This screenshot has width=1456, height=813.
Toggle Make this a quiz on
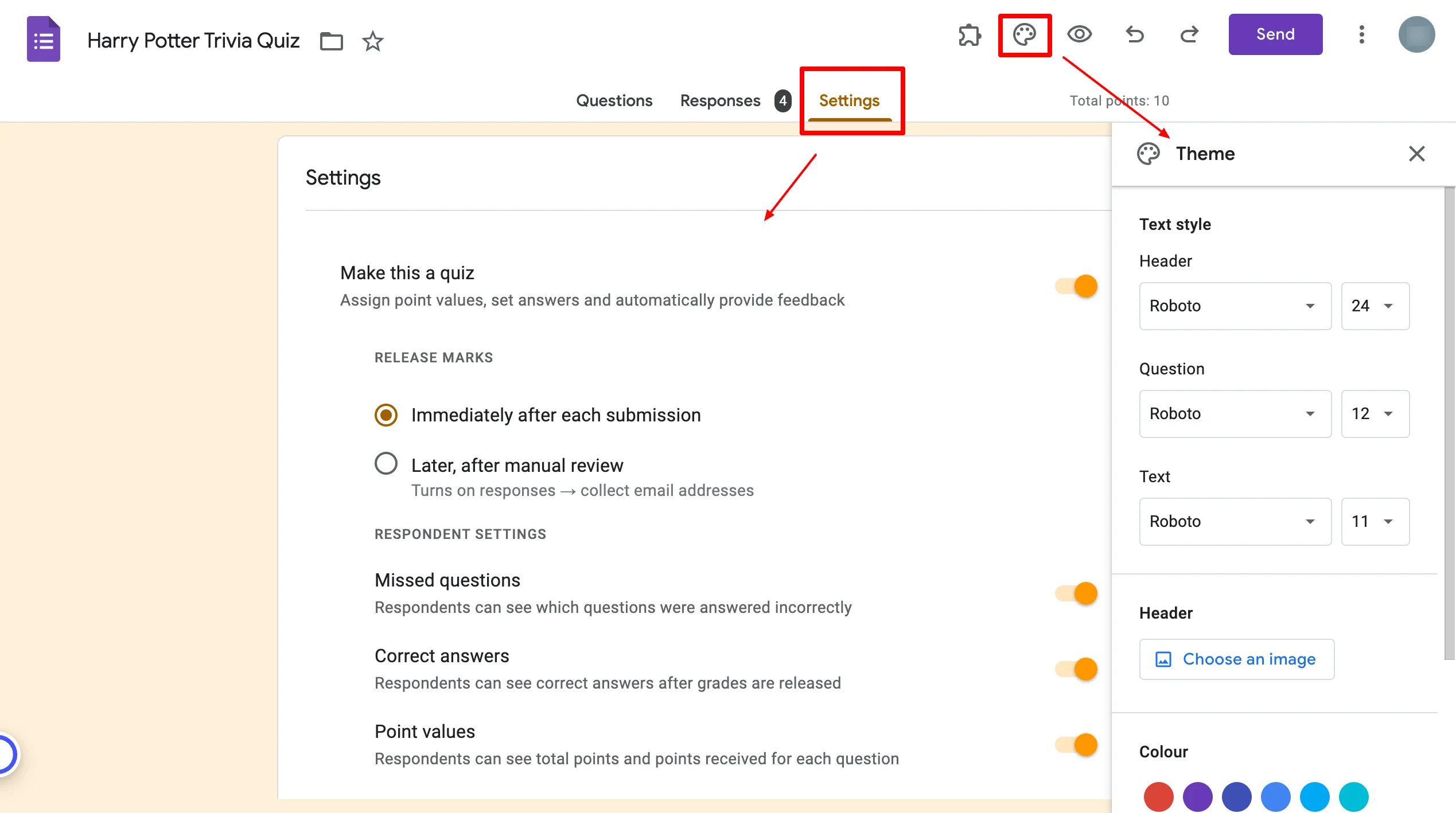(1075, 286)
